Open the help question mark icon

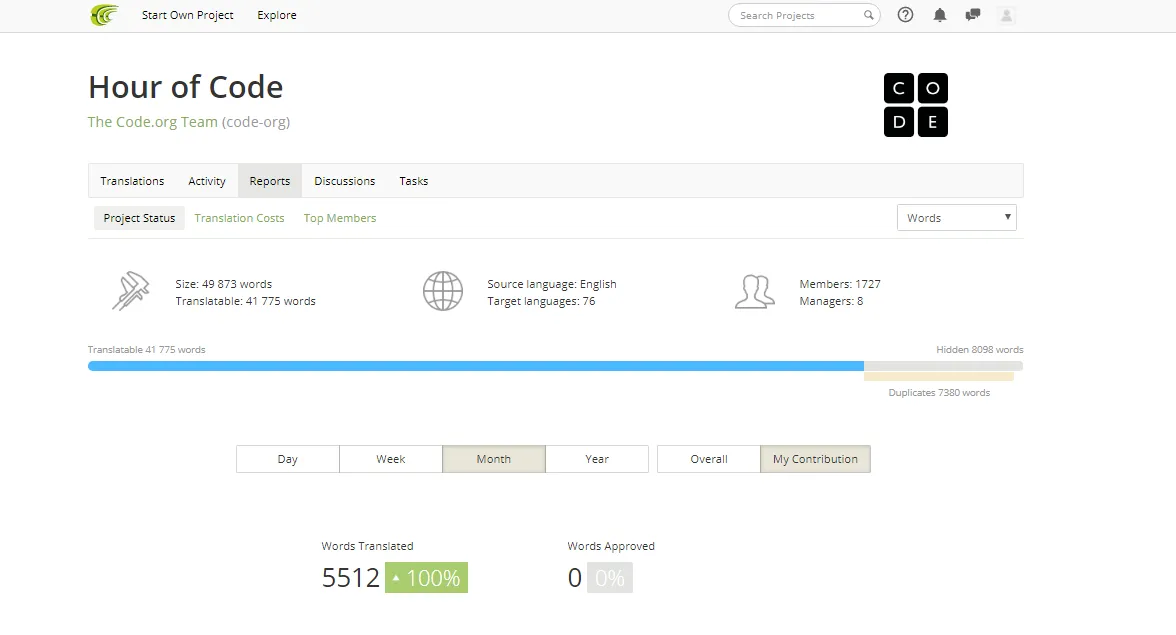click(905, 15)
